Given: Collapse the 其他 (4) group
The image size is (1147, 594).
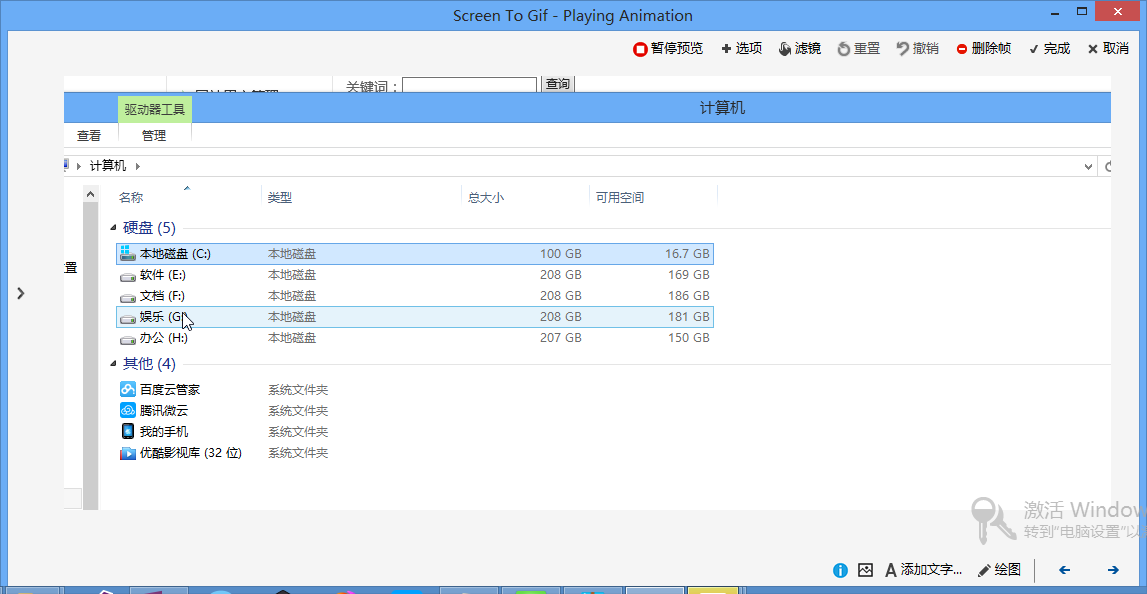Looking at the screenshot, I should click(113, 364).
